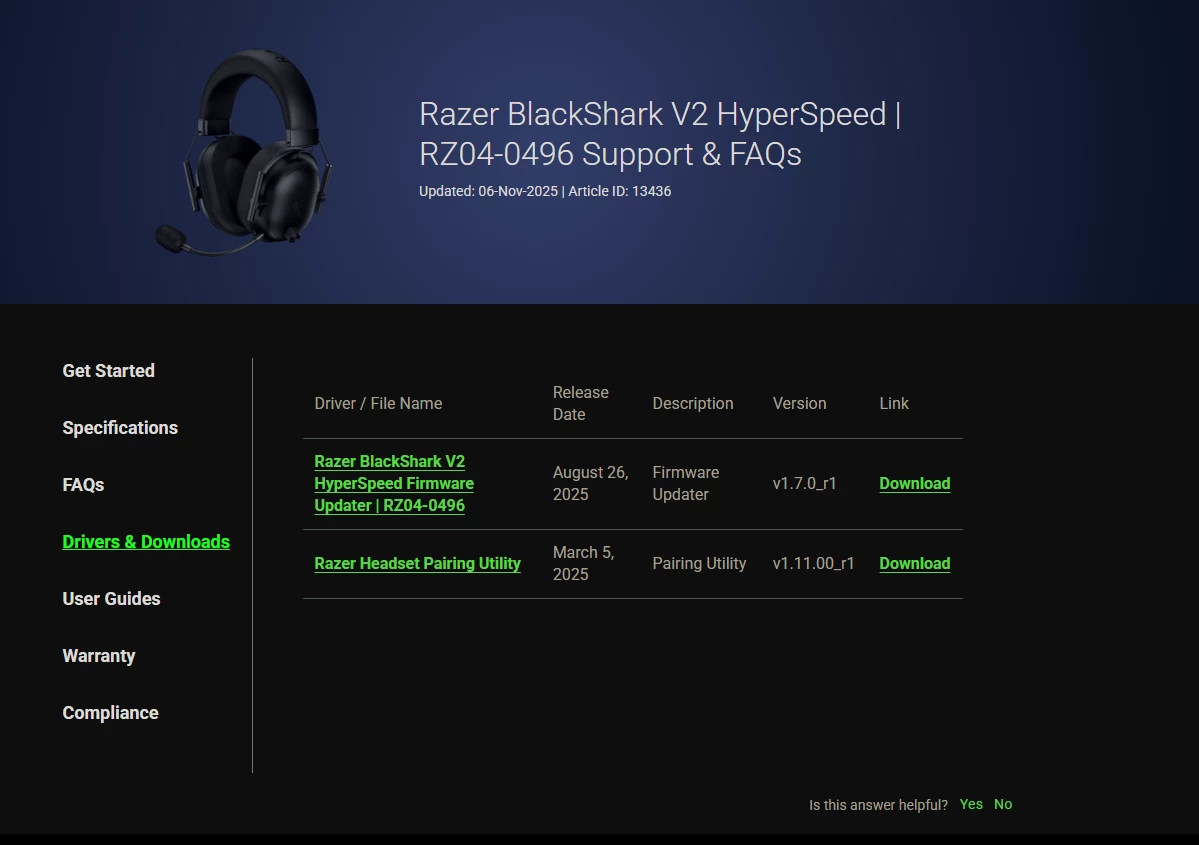Click the Updated 06-Nov-2025 article info line
This screenshot has height=845, width=1199.
pos(545,191)
